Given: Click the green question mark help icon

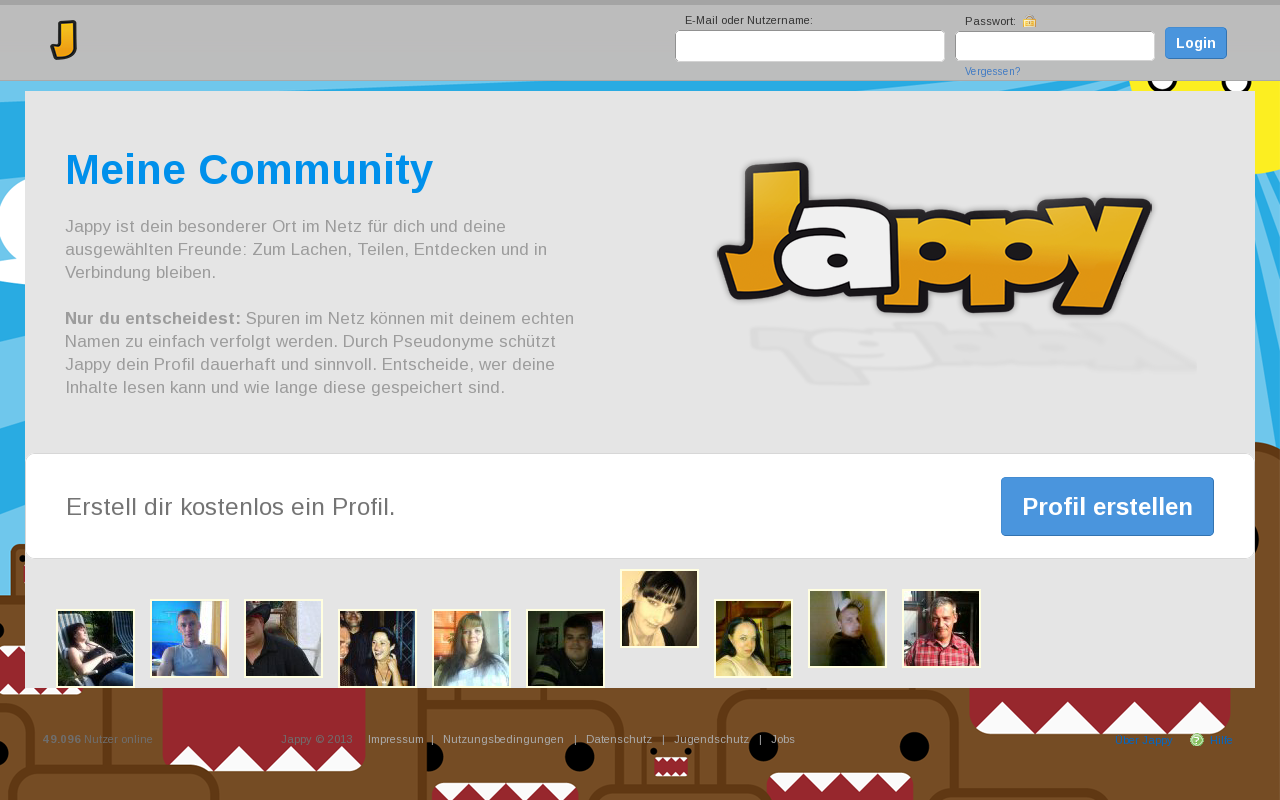Looking at the screenshot, I should pyautogui.click(x=1197, y=740).
